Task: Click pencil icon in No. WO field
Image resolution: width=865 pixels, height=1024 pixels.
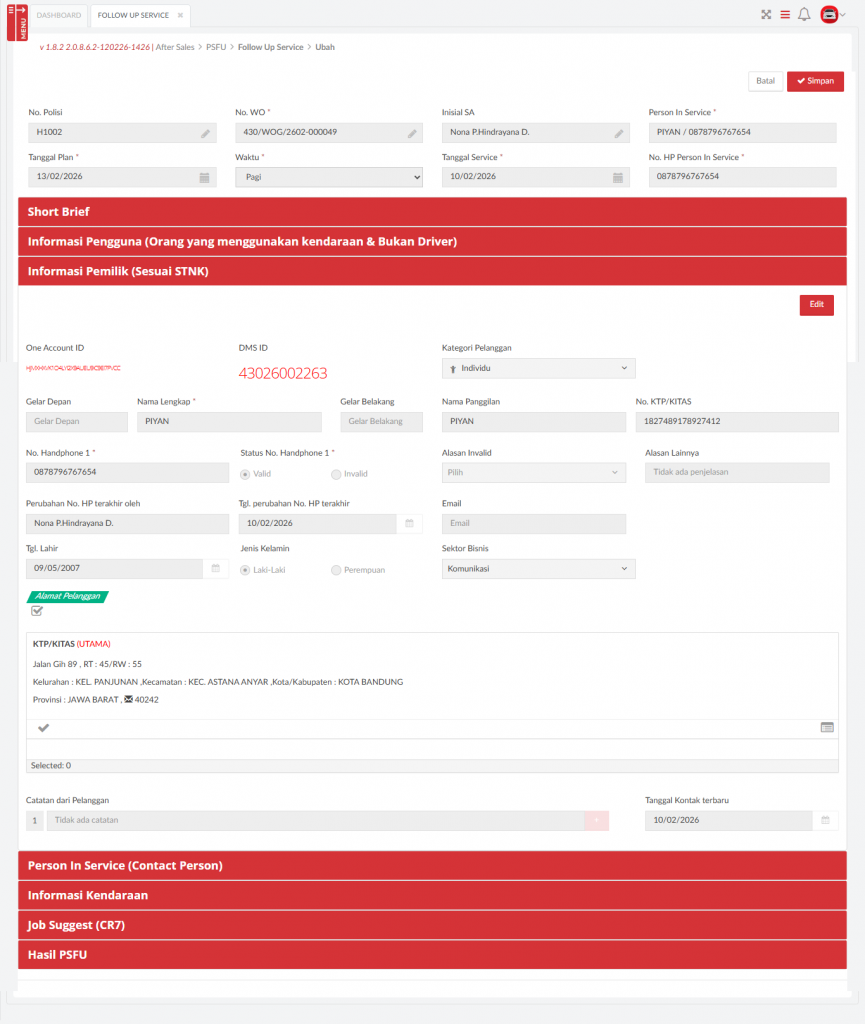Action: coord(412,133)
